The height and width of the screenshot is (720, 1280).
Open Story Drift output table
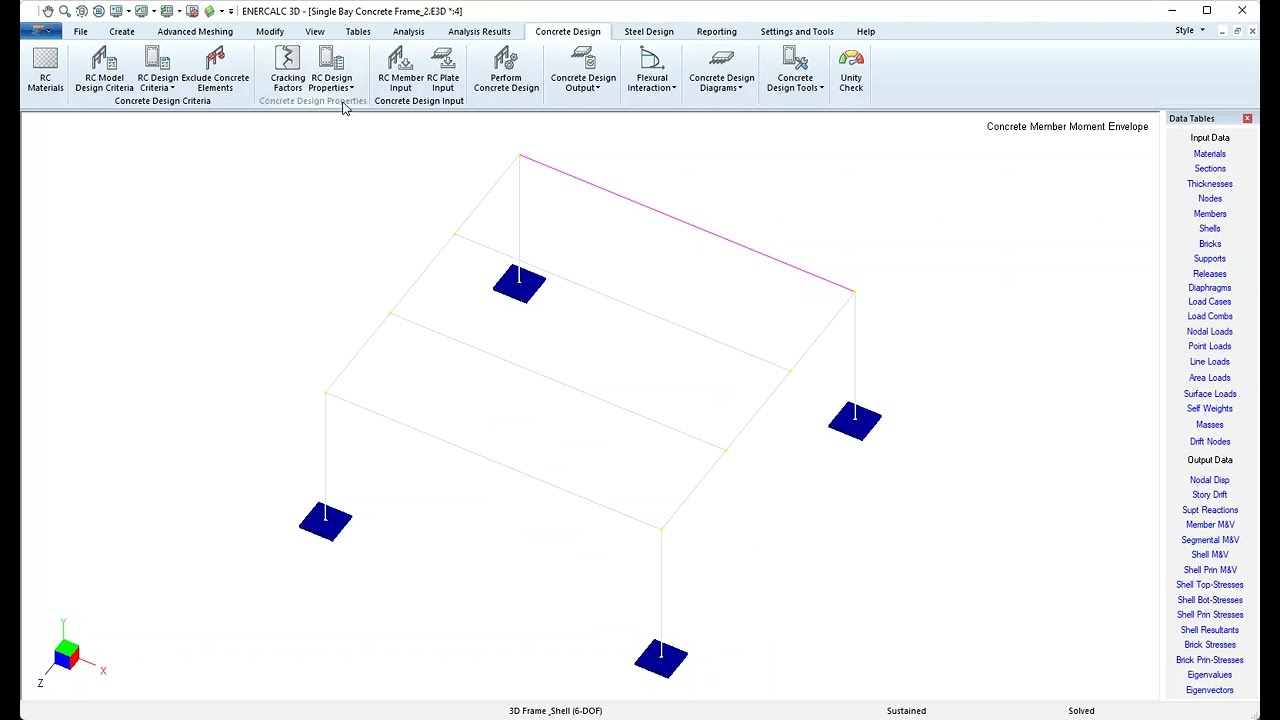tap(1209, 495)
